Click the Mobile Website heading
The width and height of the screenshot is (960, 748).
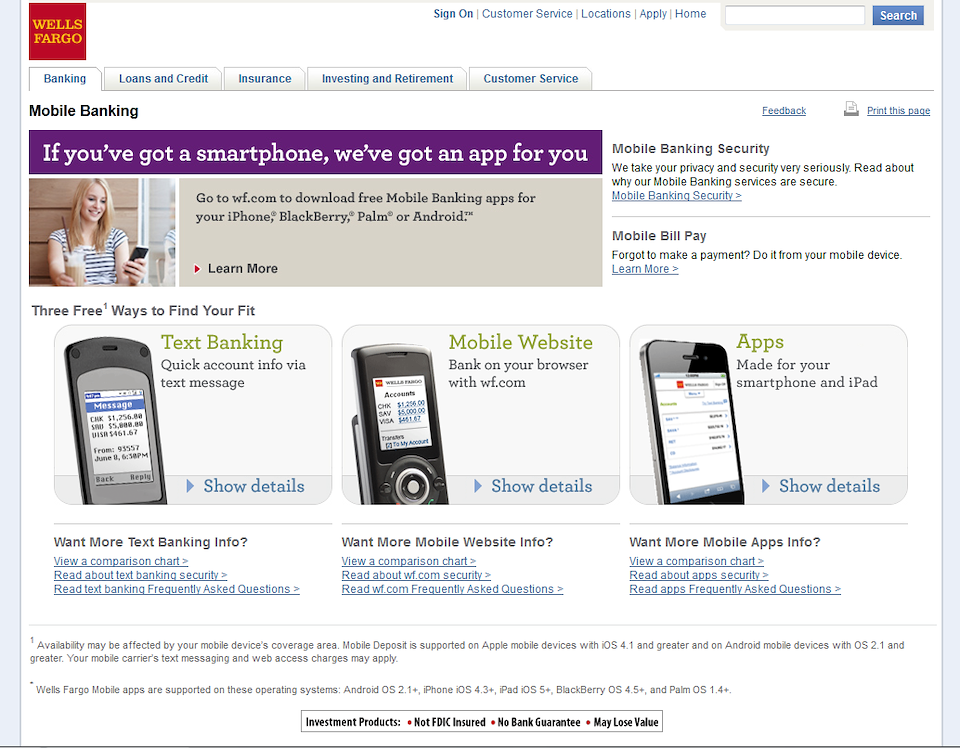pos(520,342)
